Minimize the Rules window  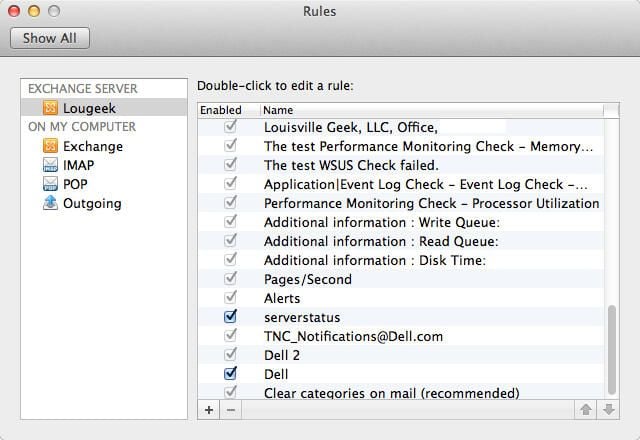(34, 11)
